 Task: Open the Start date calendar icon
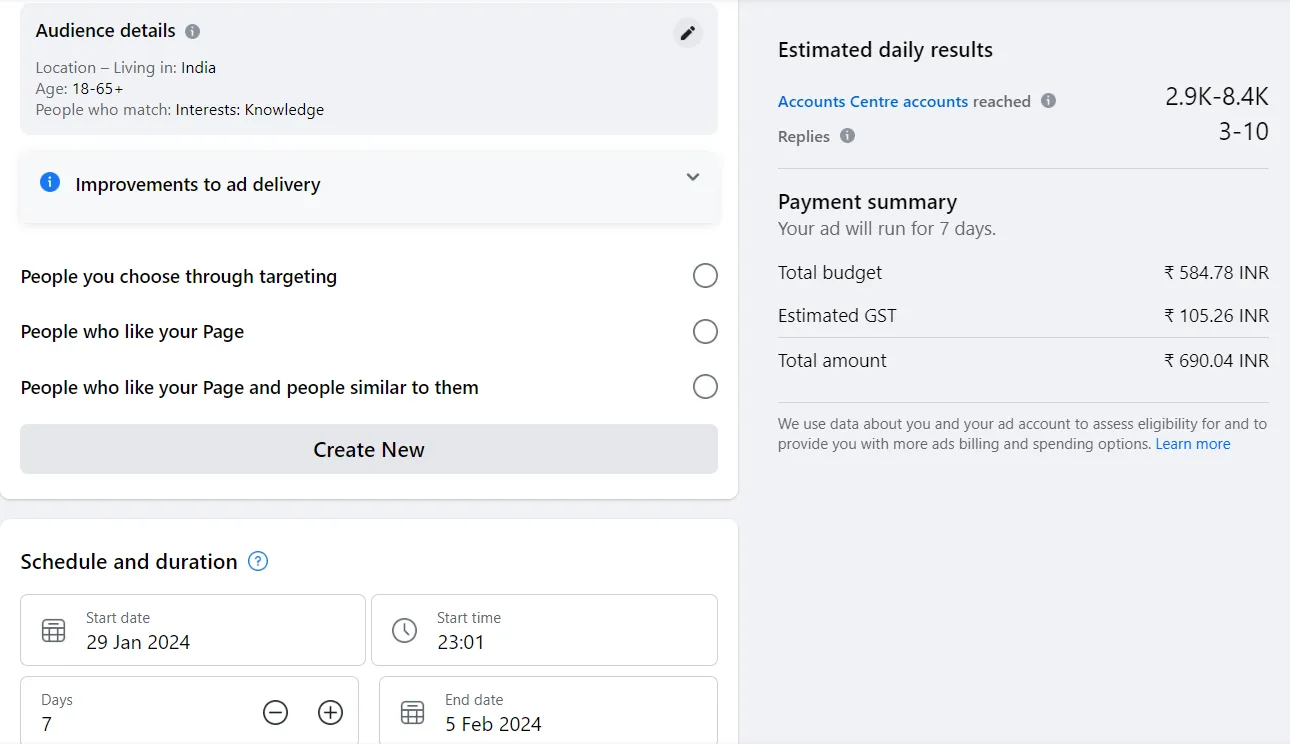click(52, 630)
